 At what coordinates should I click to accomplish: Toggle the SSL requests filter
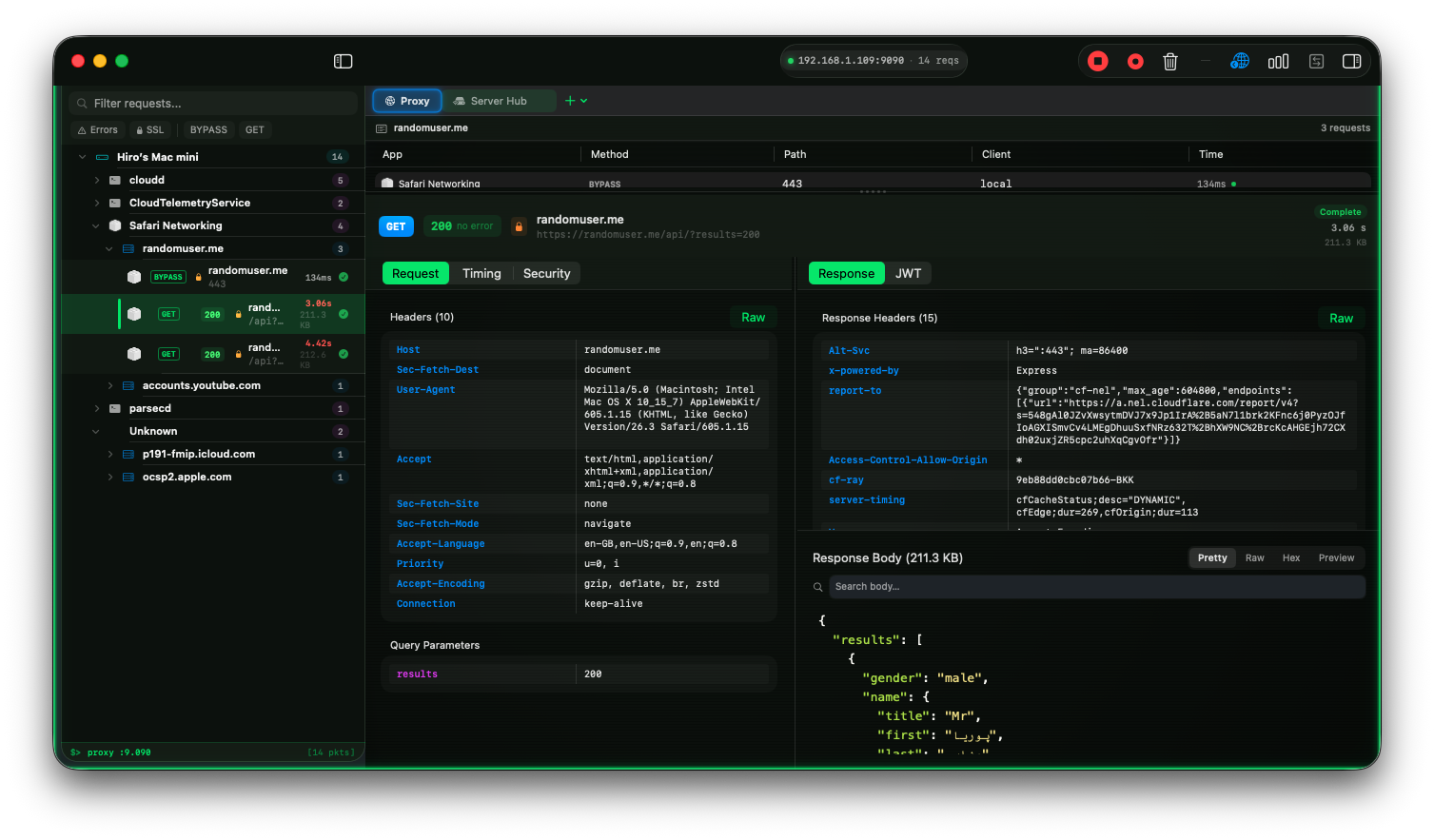149,129
